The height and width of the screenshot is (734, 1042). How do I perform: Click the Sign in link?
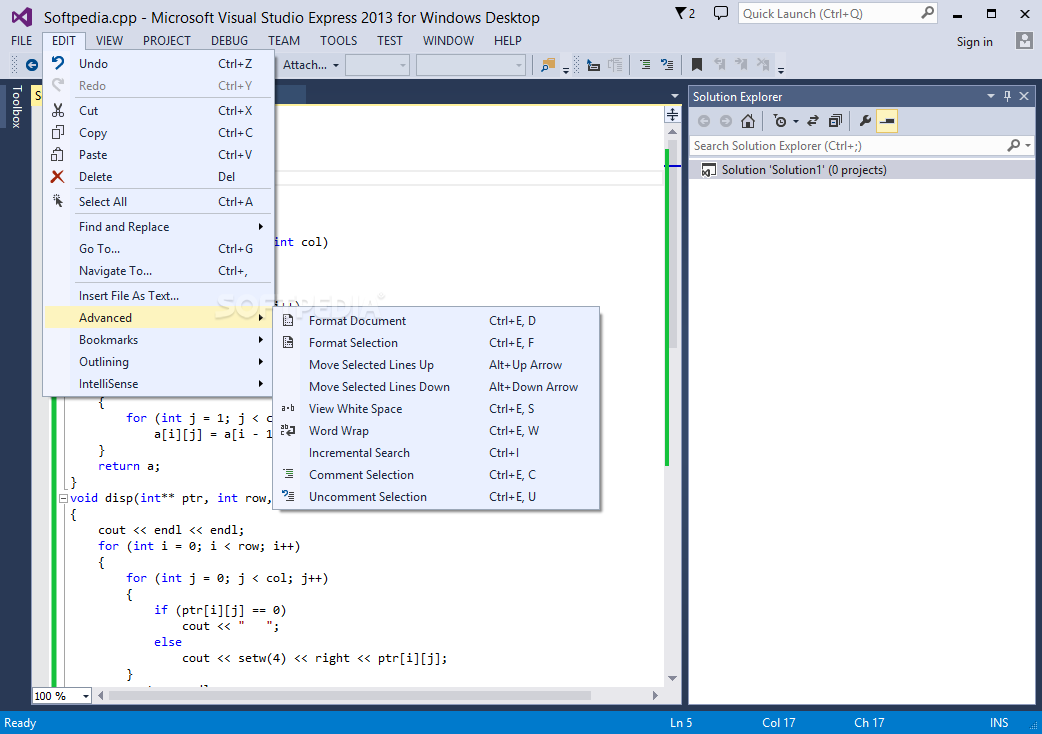click(974, 42)
